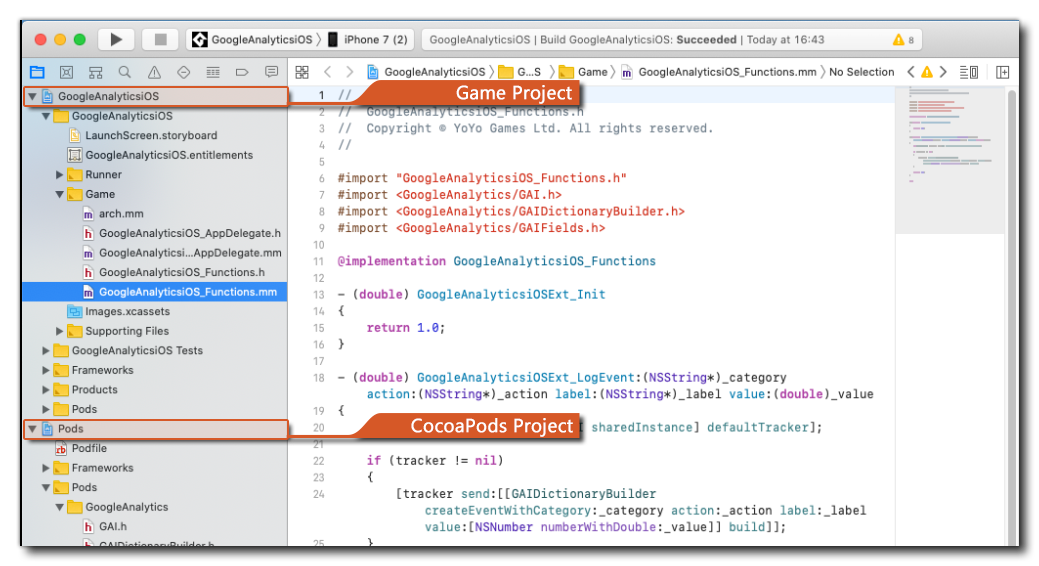Open Podfile in the Pods project

[x=89, y=448]
